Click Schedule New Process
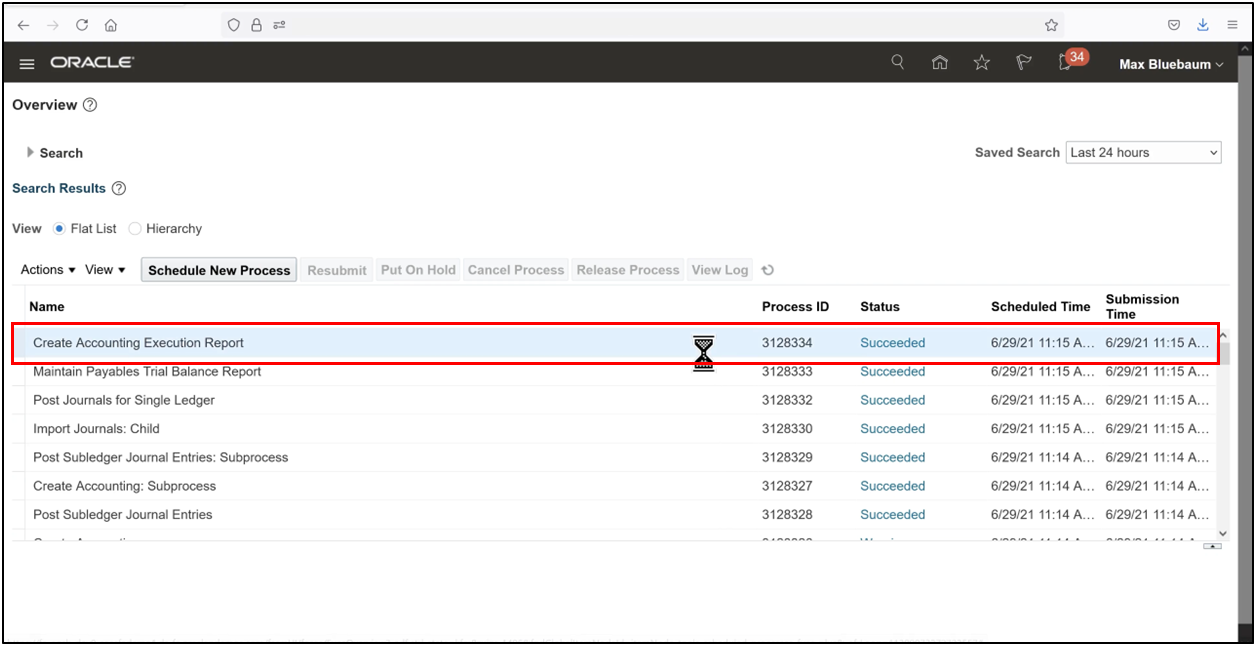Viewport: 1256px width, 648px height. click(x=218, y=269)
